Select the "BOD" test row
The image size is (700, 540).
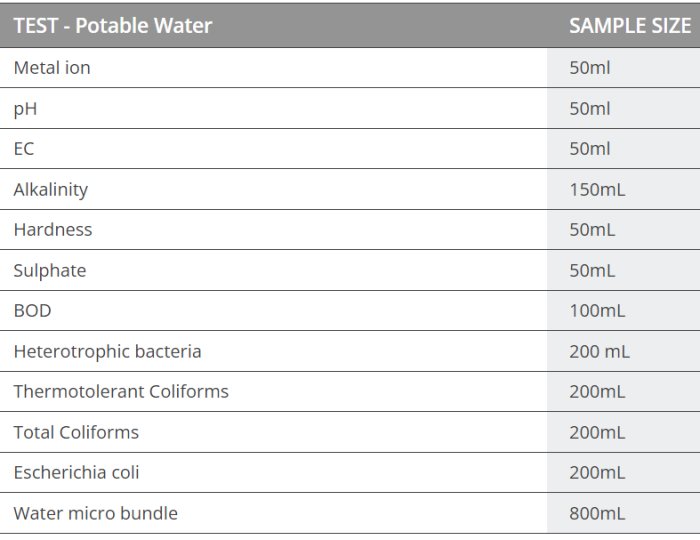[32, 311]
